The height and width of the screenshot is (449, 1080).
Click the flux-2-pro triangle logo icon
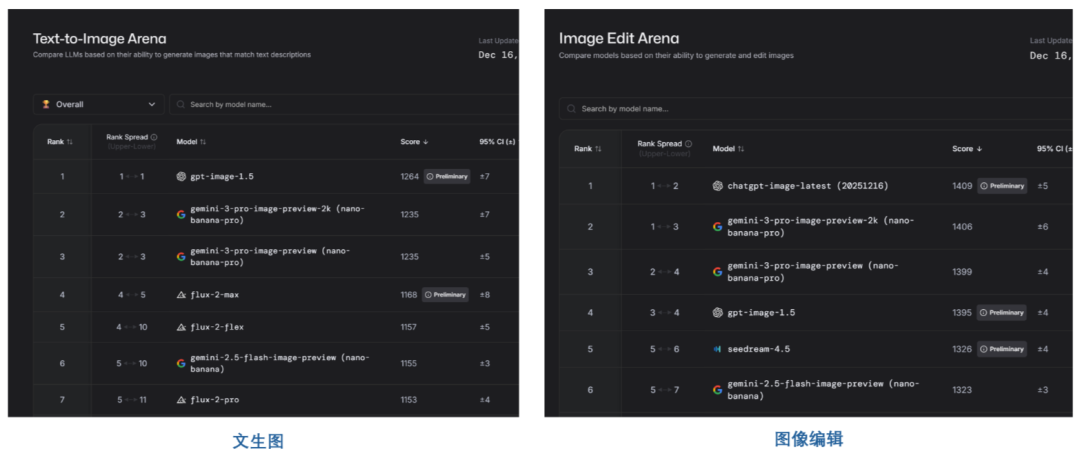pyautogui.click(x=181, y=399)
